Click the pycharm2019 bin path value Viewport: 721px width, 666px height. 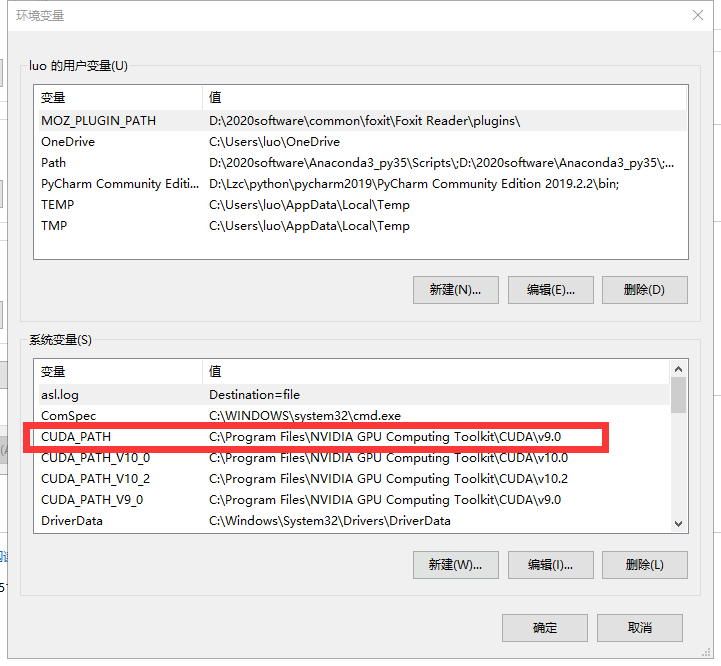414,184
